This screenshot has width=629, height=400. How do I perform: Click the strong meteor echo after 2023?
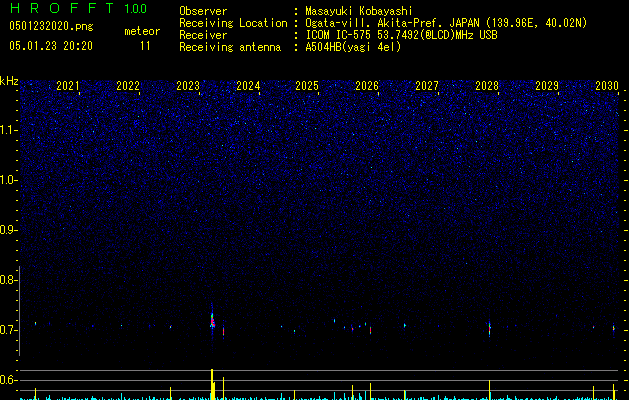tap(213, 320)
